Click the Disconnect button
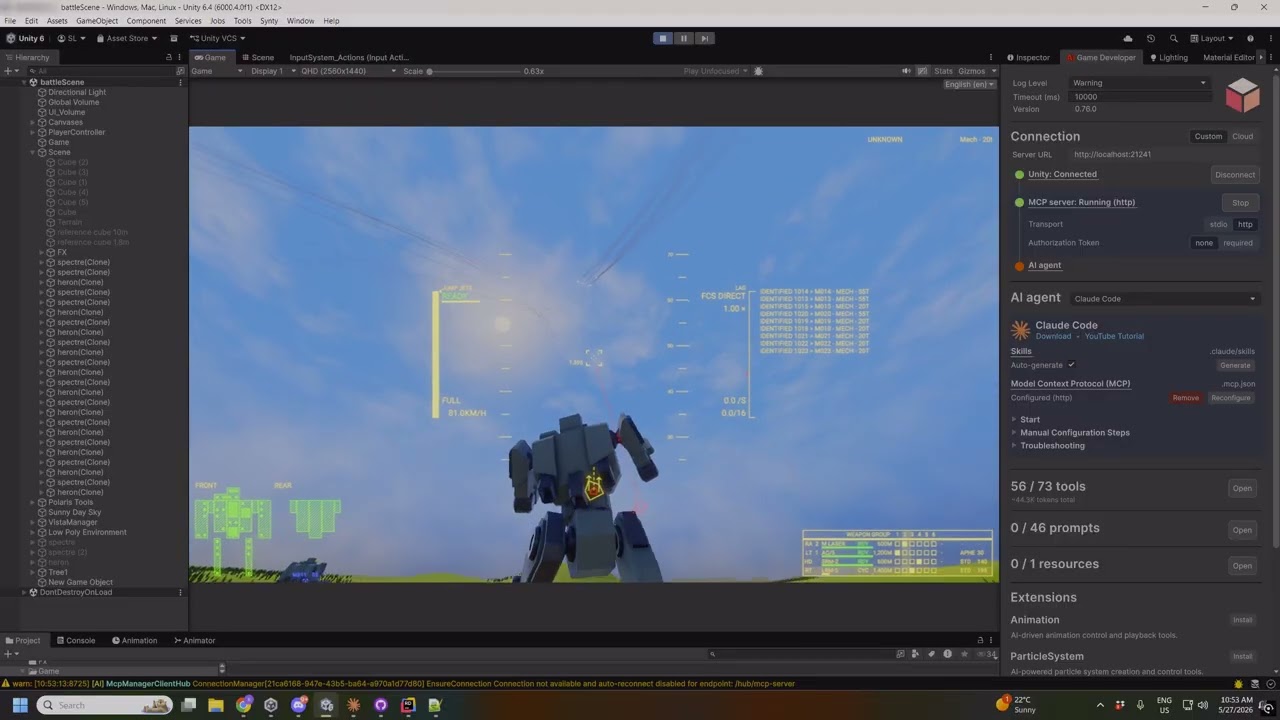The height and width of the screenshot is (720, 1280). [x=1235, y=174]
